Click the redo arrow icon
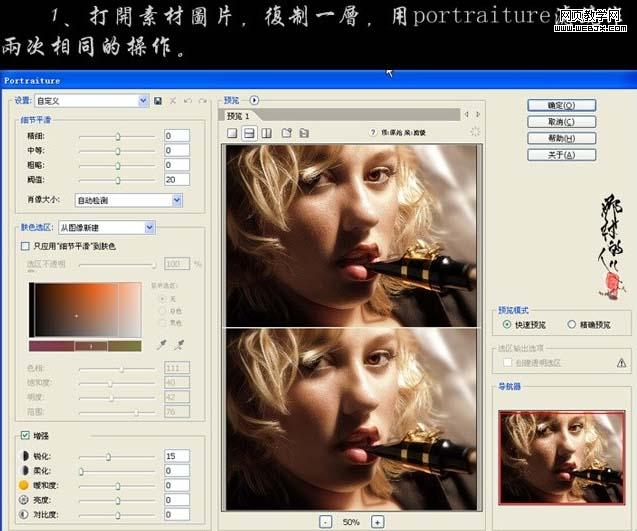Image resolution: width=637 pixels, height=531 pixels. pyautogui.click(x=203, y=100)
